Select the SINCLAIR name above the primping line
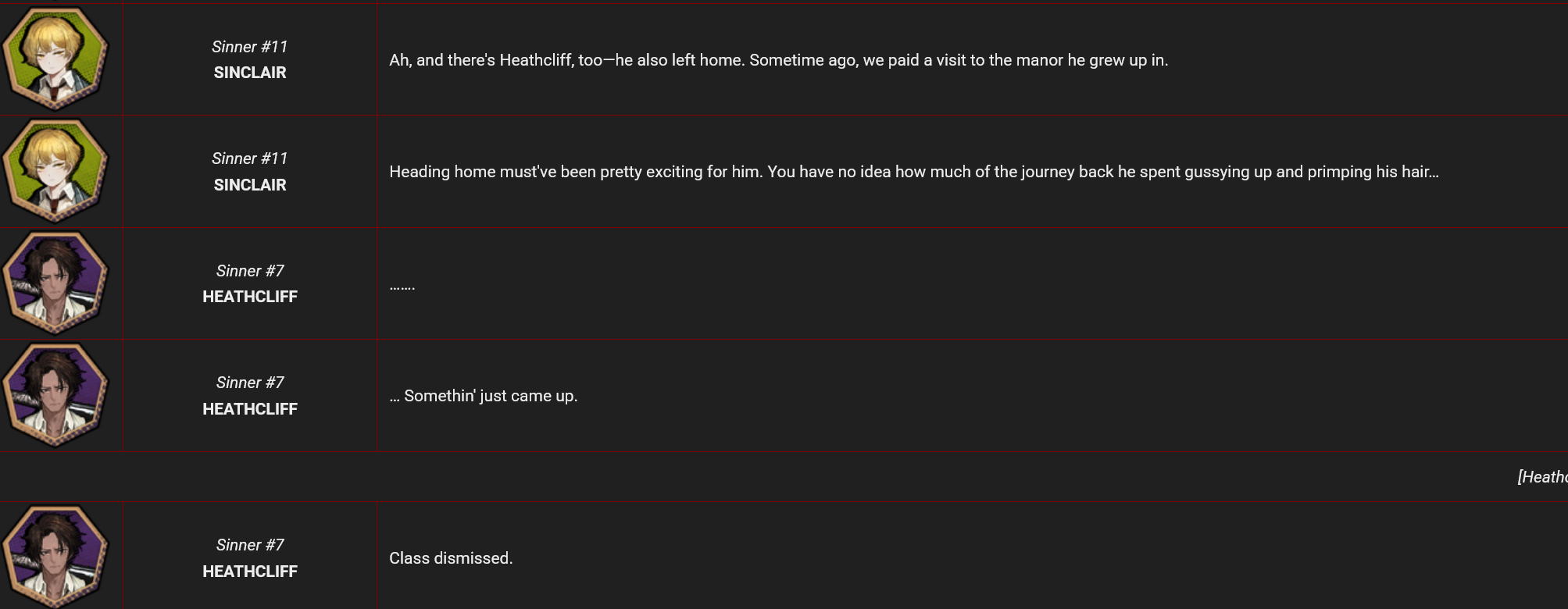 point(250,185)
